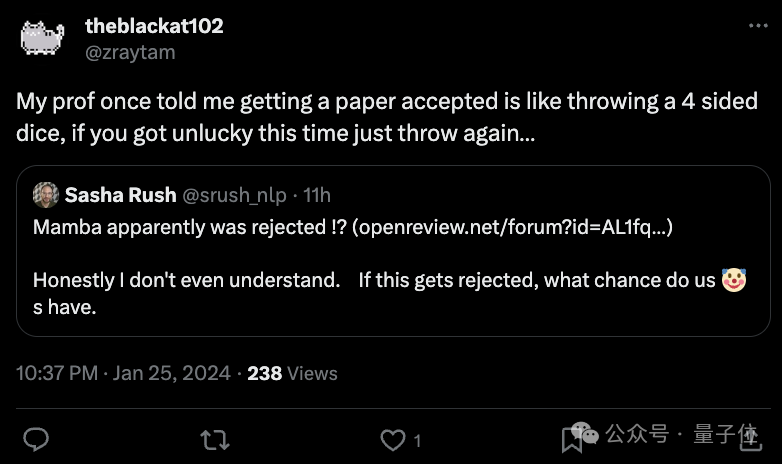Bookmark this tweet
Image resolution: width=782 pixels, height=464 pixels.
(571, 439)
